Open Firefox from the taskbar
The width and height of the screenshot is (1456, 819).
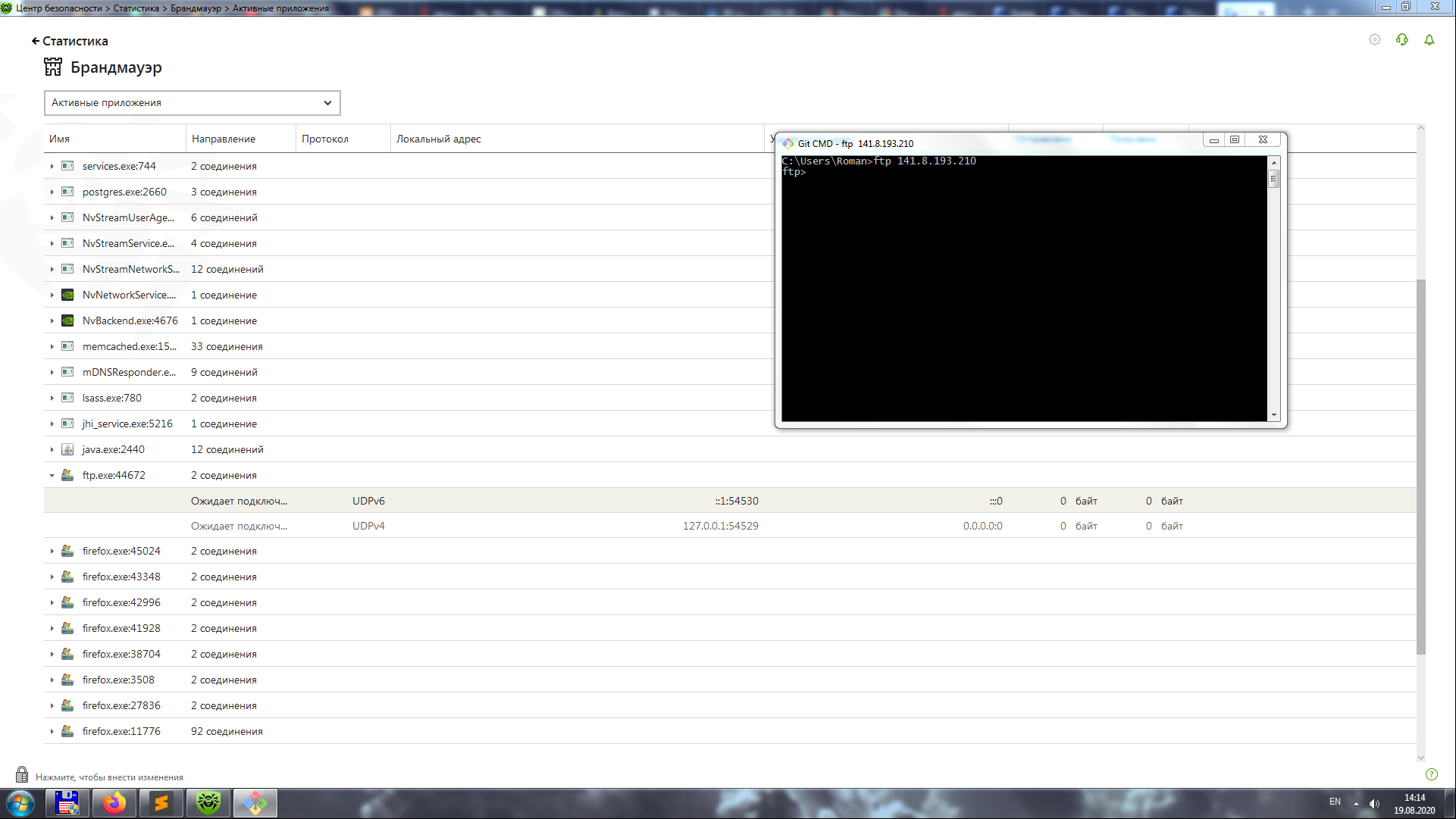(x=114, y=803)
